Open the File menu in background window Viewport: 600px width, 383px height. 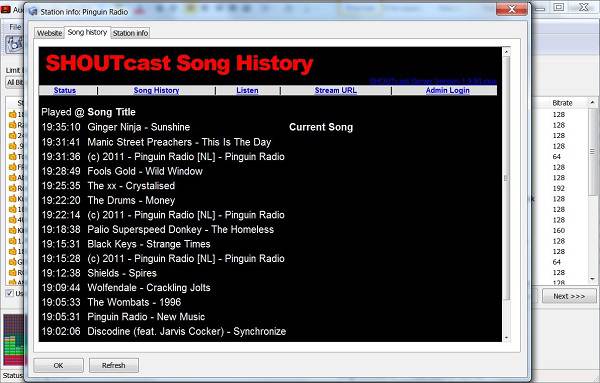click(15, 27)
